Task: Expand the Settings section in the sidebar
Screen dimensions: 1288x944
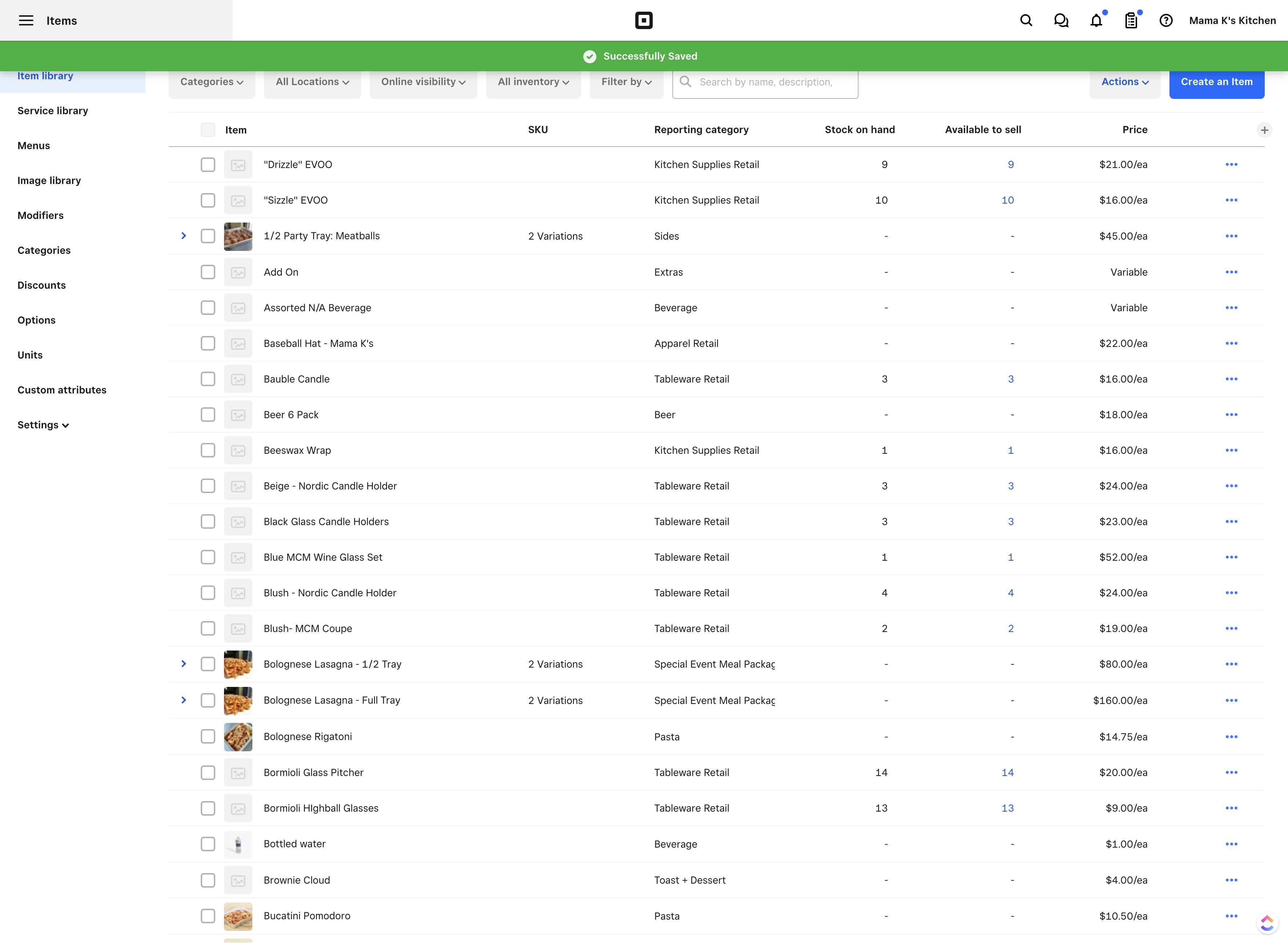Action: click(43, 425)
